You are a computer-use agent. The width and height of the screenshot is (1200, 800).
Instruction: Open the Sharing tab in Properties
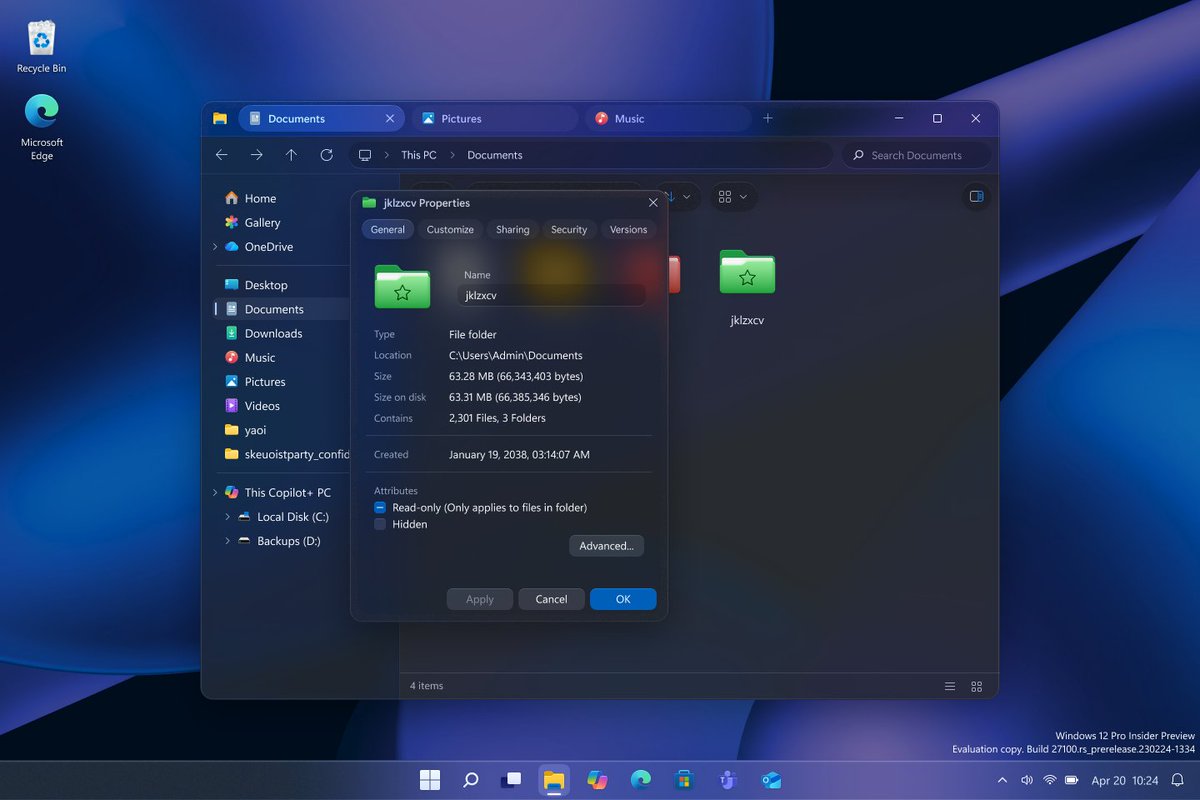click(513, 229)
